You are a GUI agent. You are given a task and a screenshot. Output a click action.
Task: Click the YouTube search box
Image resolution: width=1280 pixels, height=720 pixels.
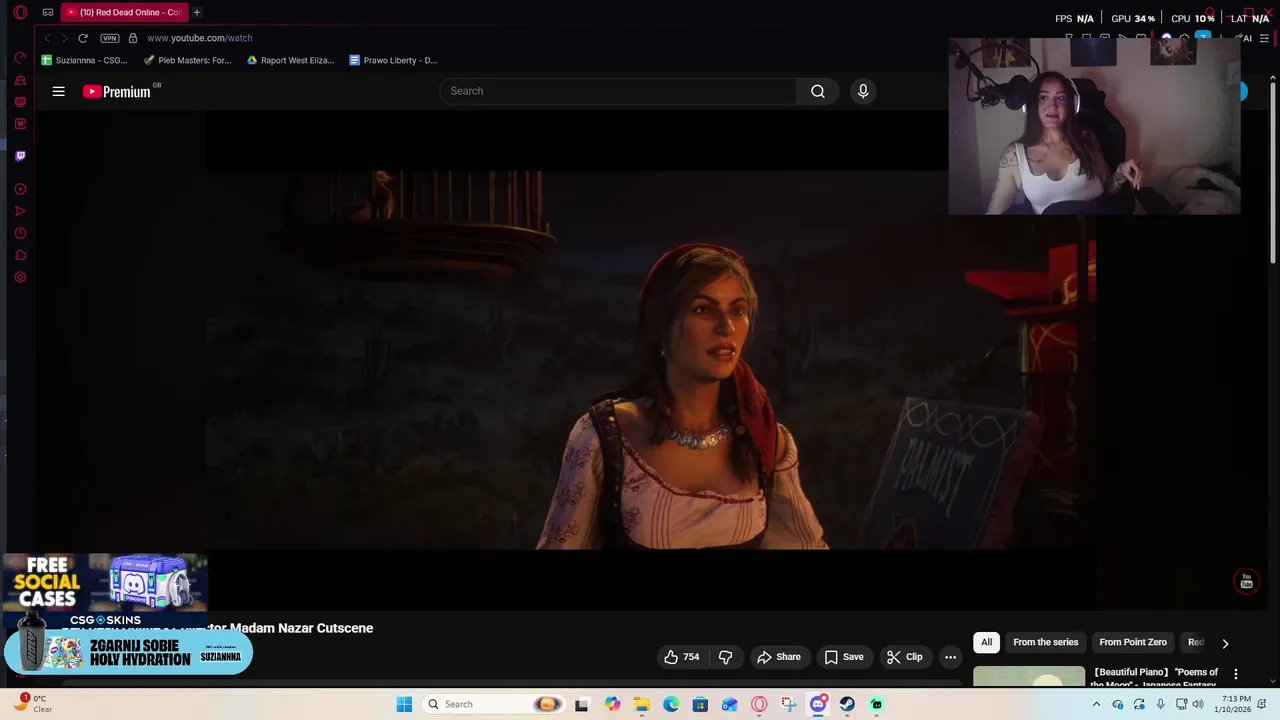[618, 91]
